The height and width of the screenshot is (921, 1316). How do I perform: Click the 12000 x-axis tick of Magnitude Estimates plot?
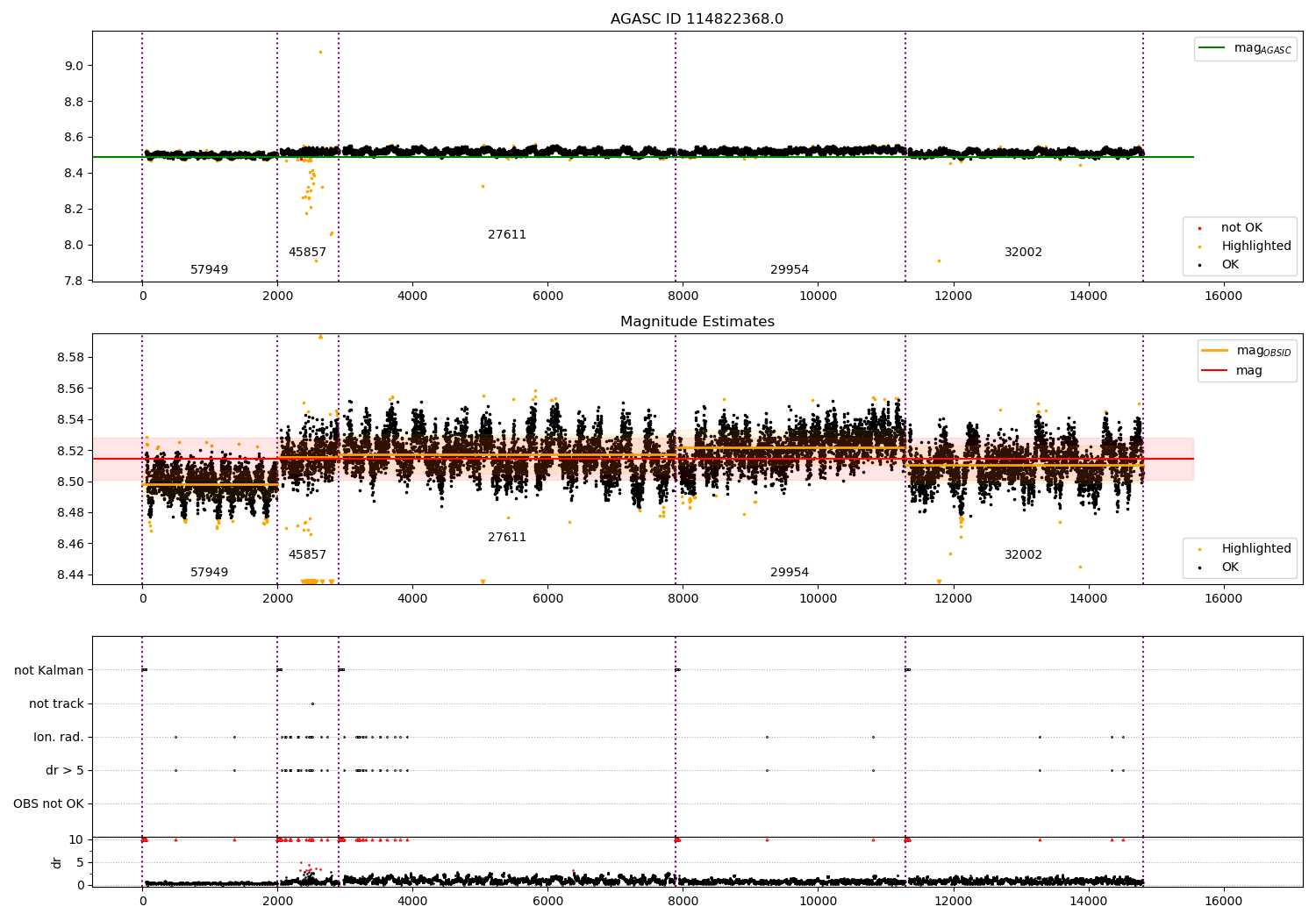pyautogui.click(x=953, y=599)
